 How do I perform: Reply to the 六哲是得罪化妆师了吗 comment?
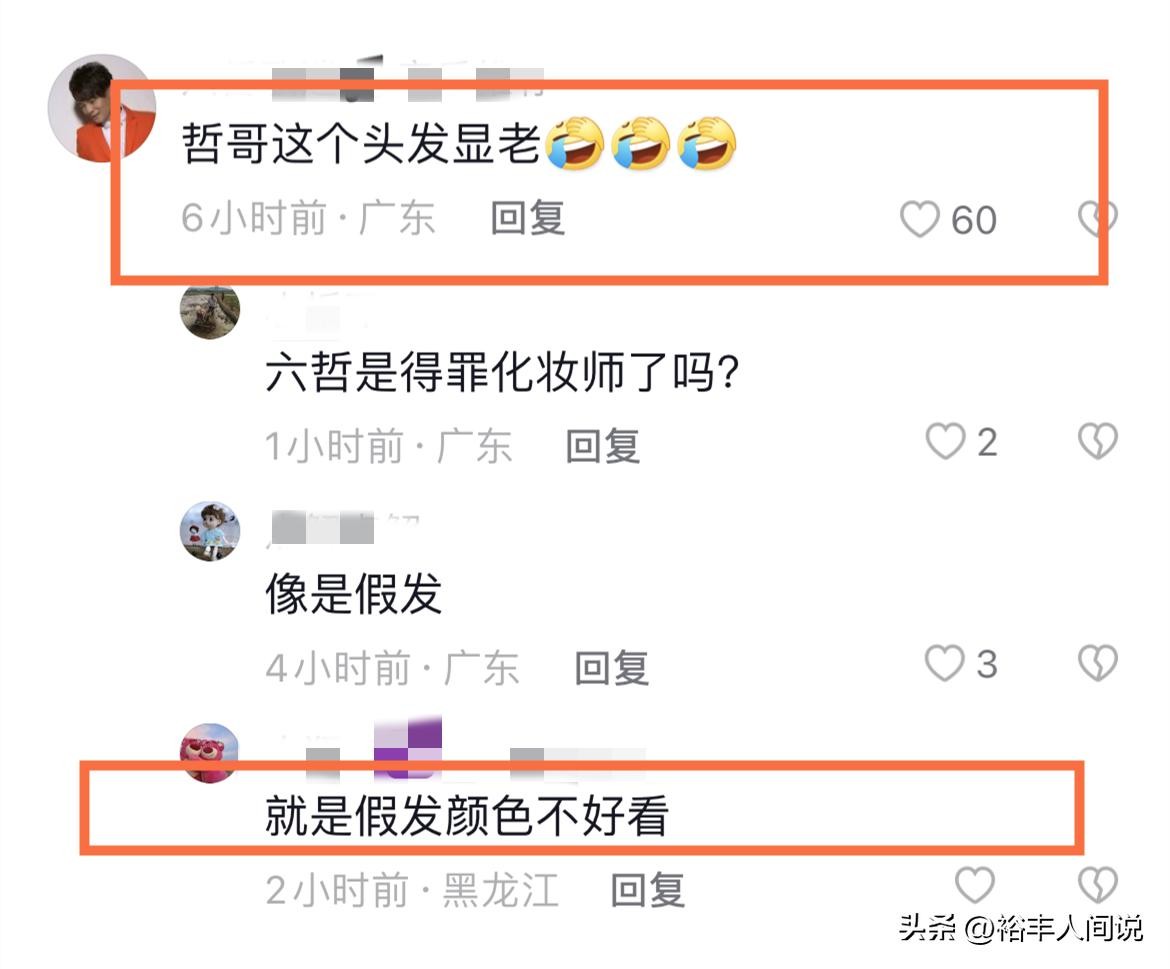[x=603, y=446]
